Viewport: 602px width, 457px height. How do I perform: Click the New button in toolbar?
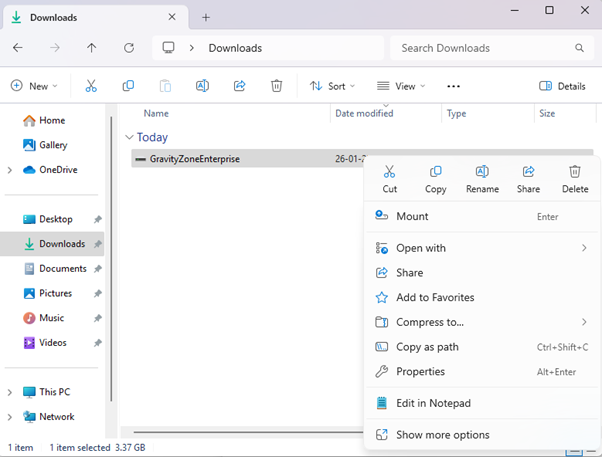[34, 86]
